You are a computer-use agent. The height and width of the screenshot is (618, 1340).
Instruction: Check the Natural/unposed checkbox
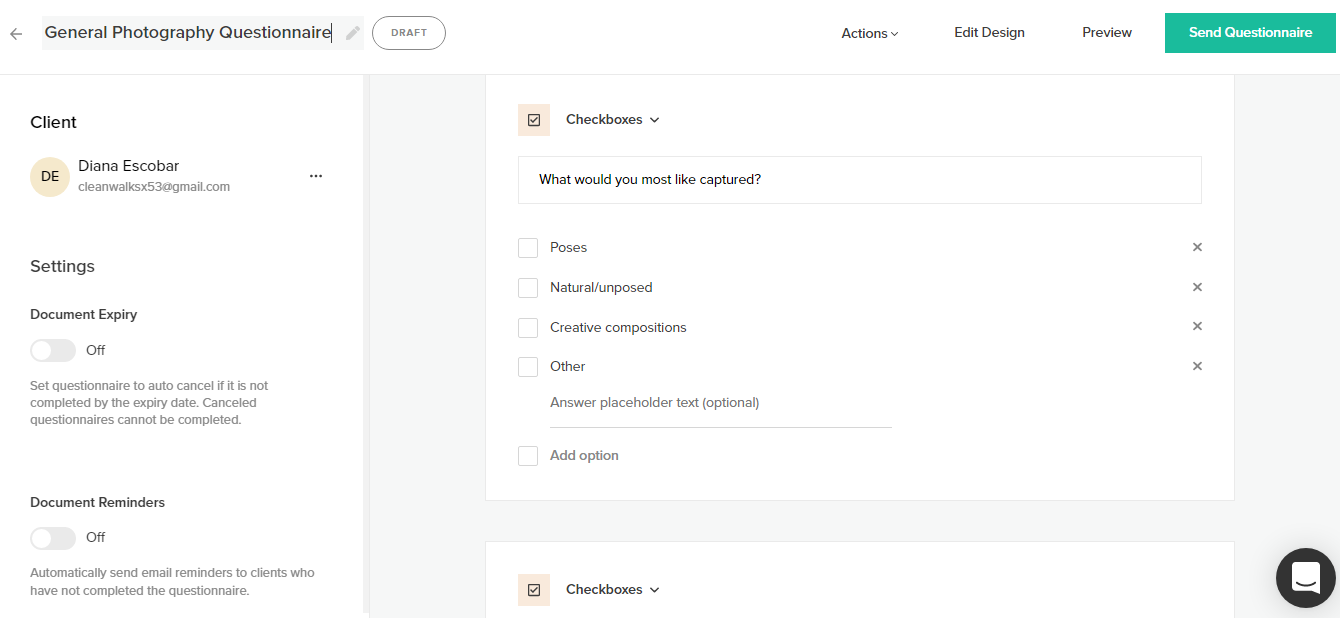(x=528, y=288)
